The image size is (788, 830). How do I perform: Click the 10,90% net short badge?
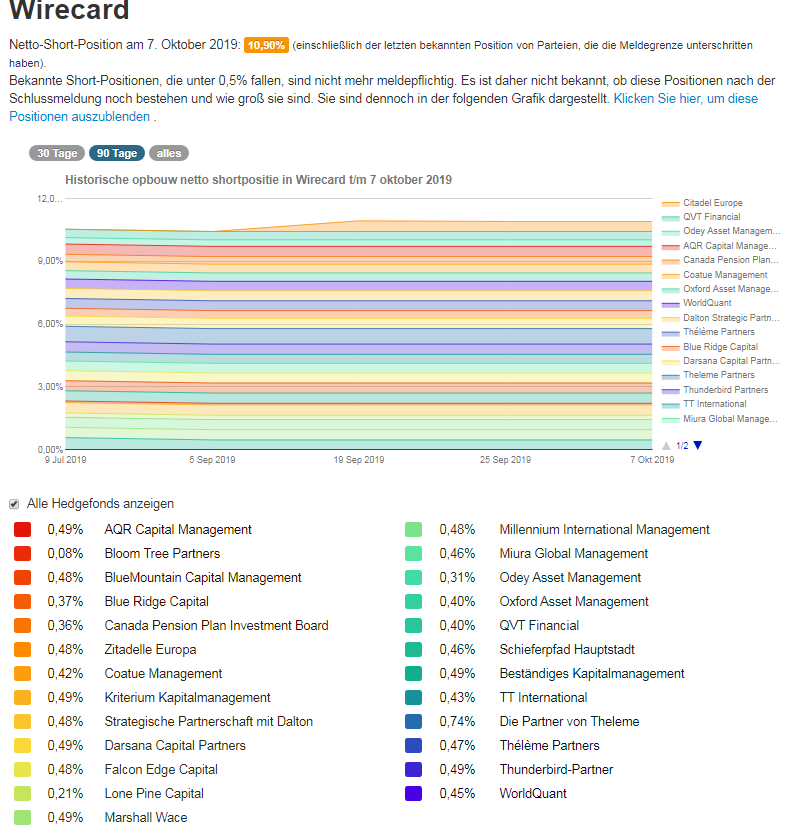point(266,45)
